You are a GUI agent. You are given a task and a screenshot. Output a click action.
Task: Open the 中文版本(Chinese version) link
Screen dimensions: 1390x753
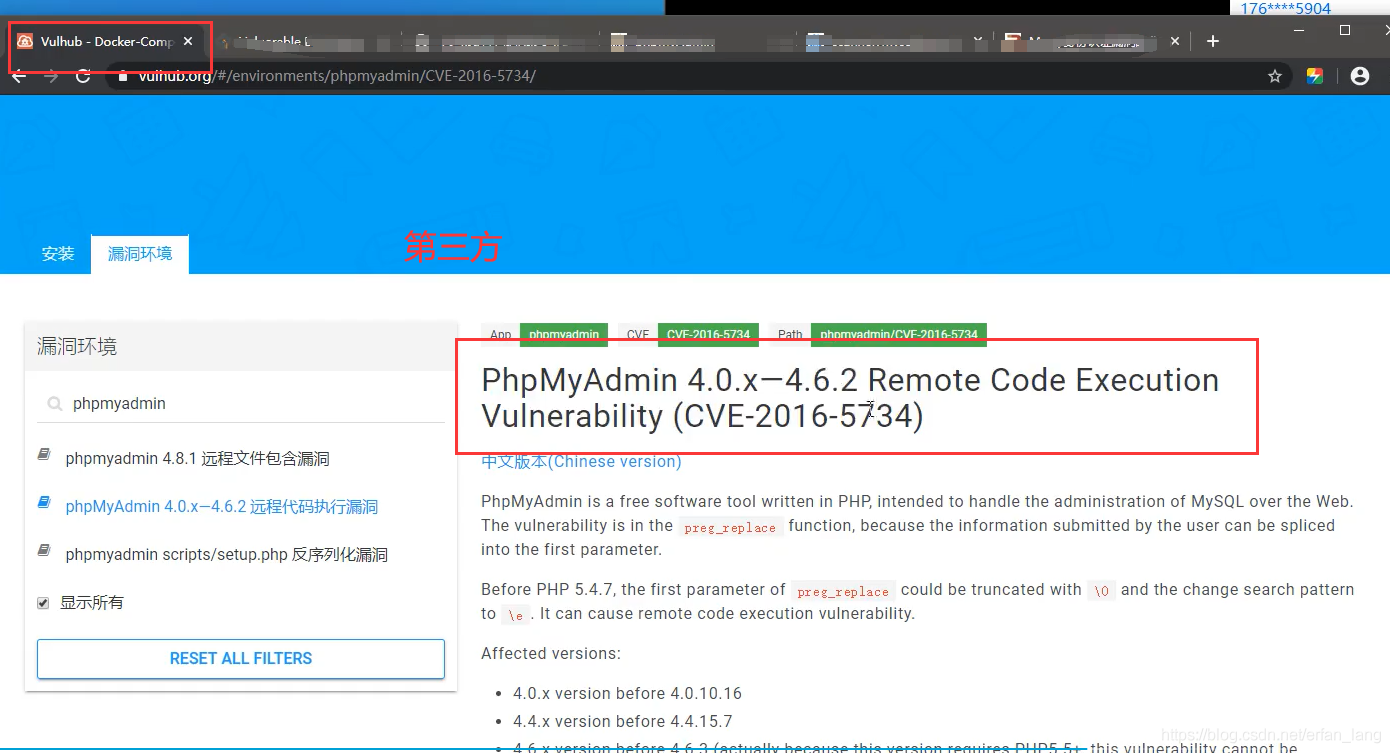[x=581, y=462]
